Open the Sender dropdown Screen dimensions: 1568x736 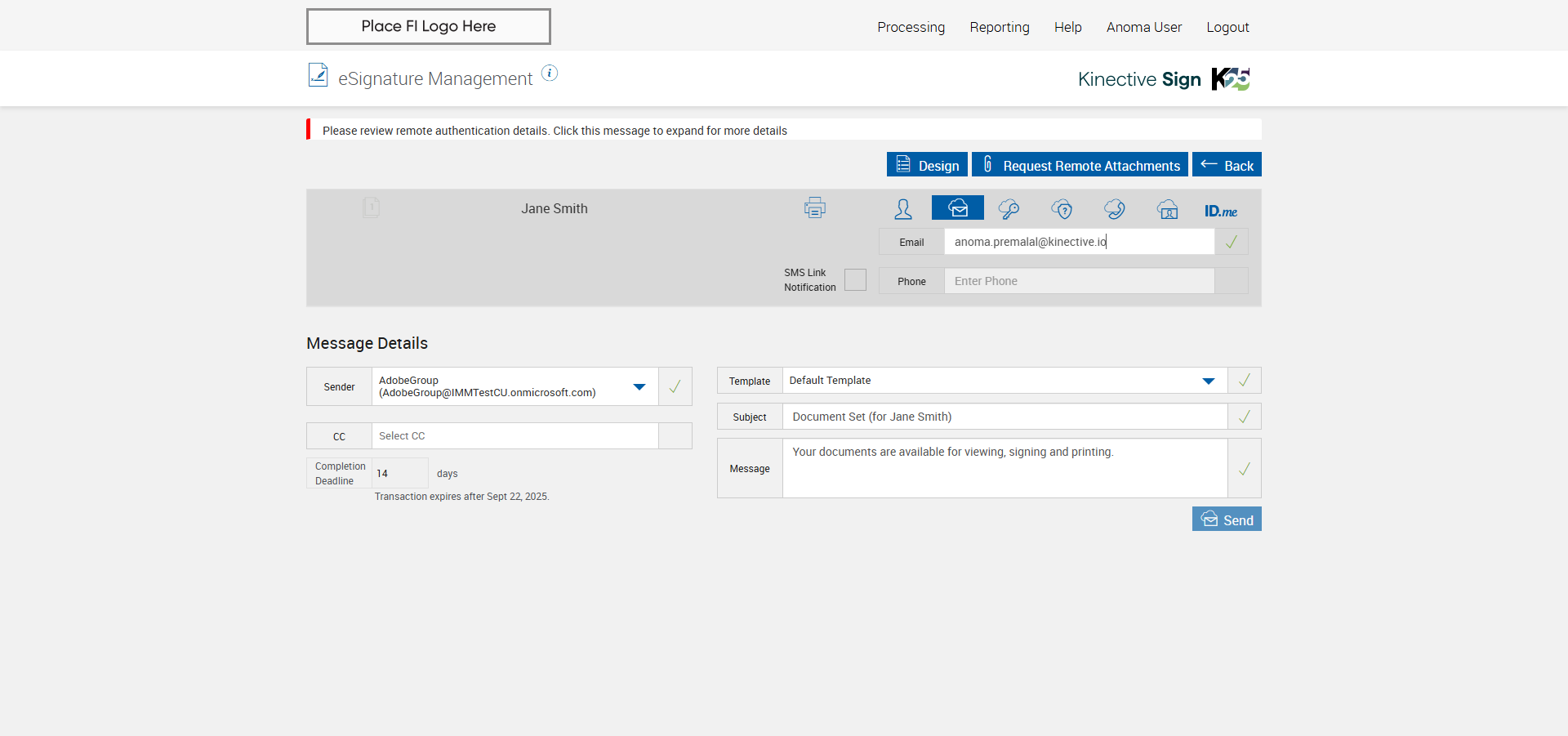(639, 386)
